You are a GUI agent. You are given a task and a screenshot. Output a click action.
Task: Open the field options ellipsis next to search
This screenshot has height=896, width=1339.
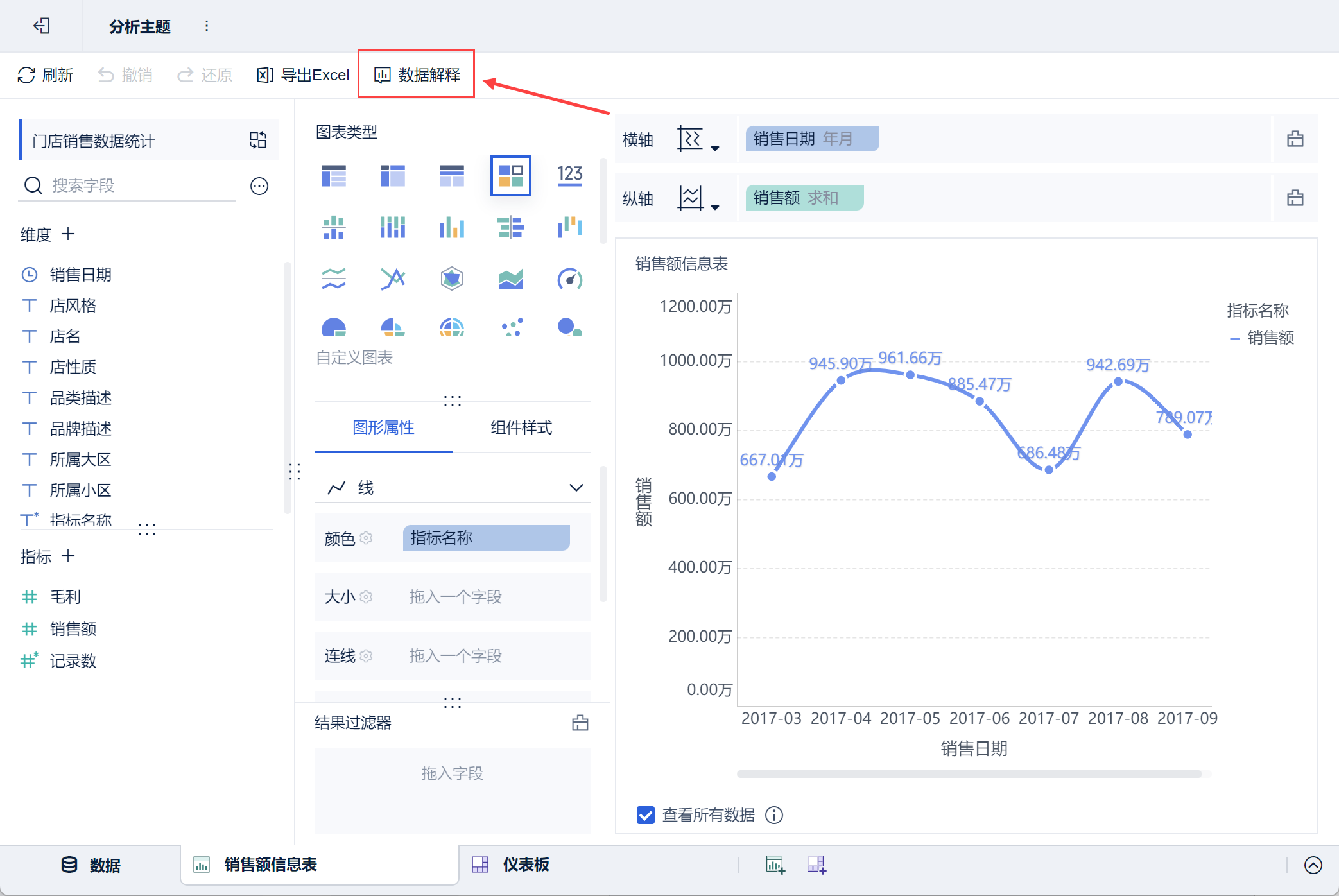pyautogui.click(x=259, y=186)
